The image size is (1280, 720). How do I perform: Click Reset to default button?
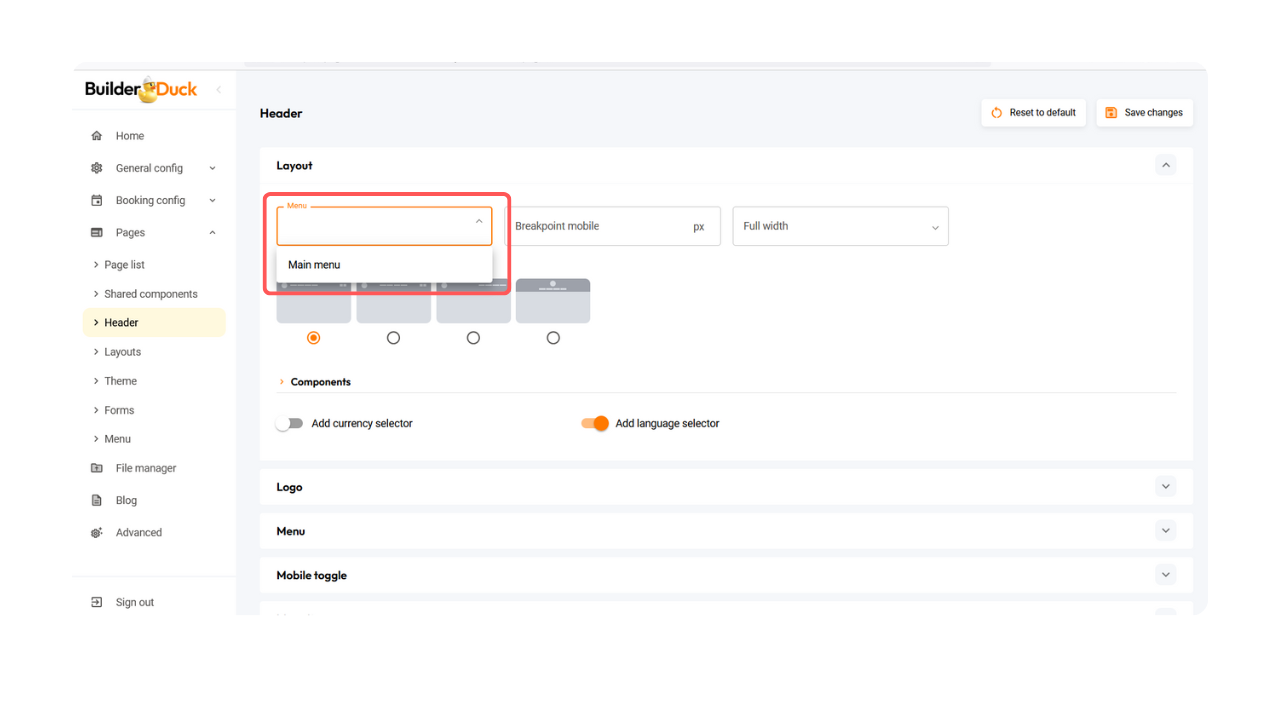[1033, 113]
